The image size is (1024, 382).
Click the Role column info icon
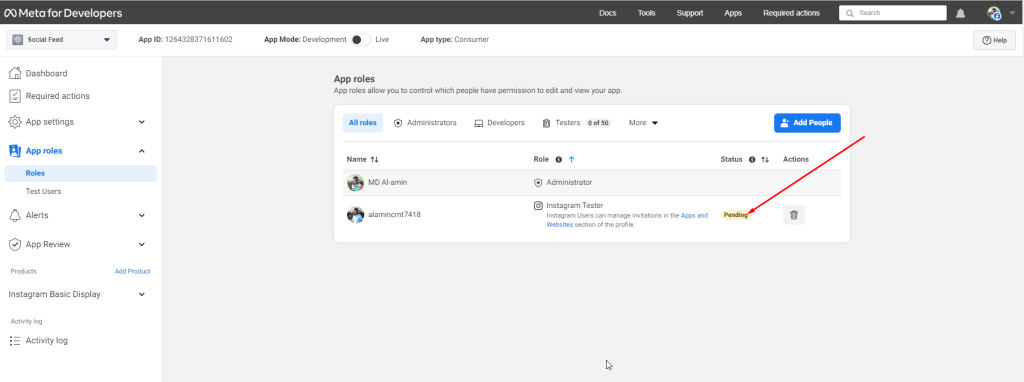coord(558,159)
